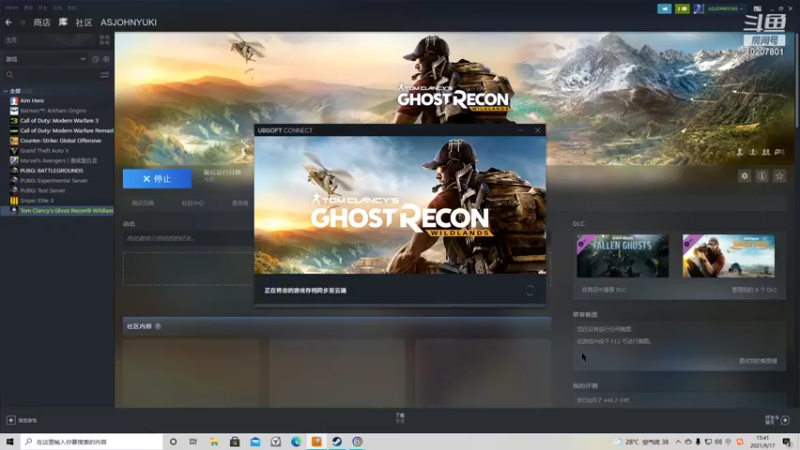Open the game's community hub tab
This screenshot has width=800, height=450.
(192, 203)
